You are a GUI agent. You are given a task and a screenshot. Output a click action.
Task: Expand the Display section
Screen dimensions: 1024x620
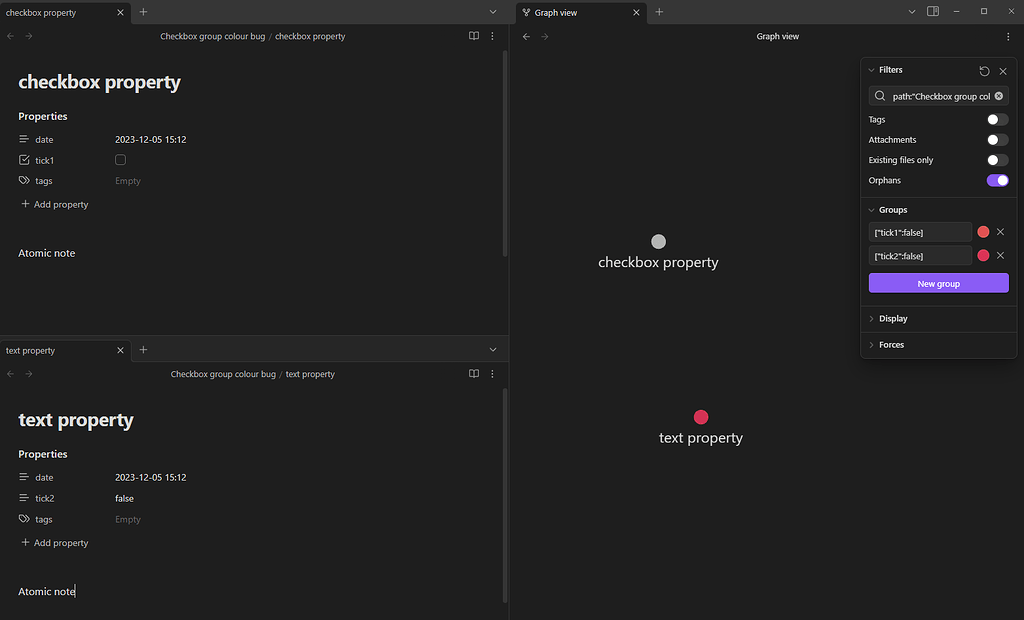click(x=888, y=318)
